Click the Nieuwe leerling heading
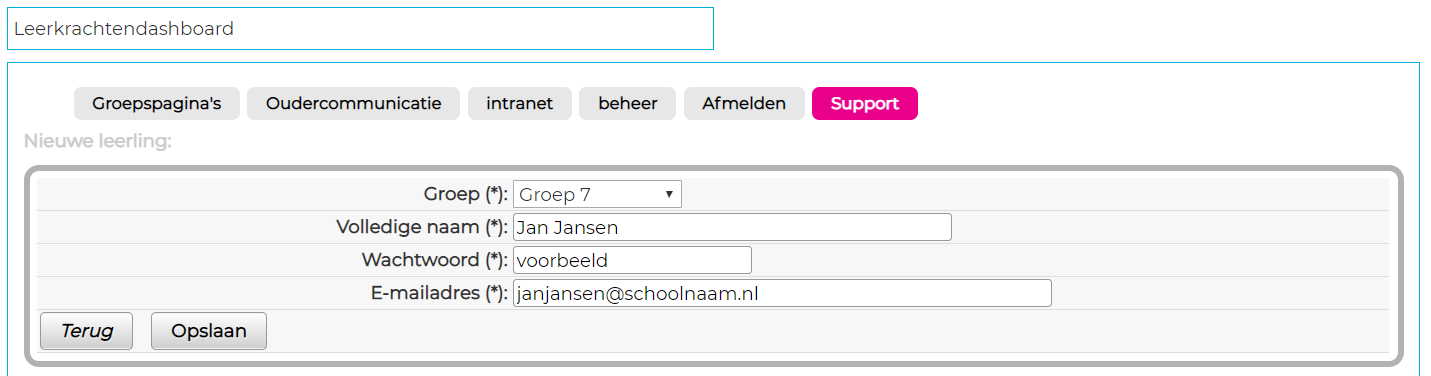This screenshot has width=1431, height=376. click(x=98, y=141)
